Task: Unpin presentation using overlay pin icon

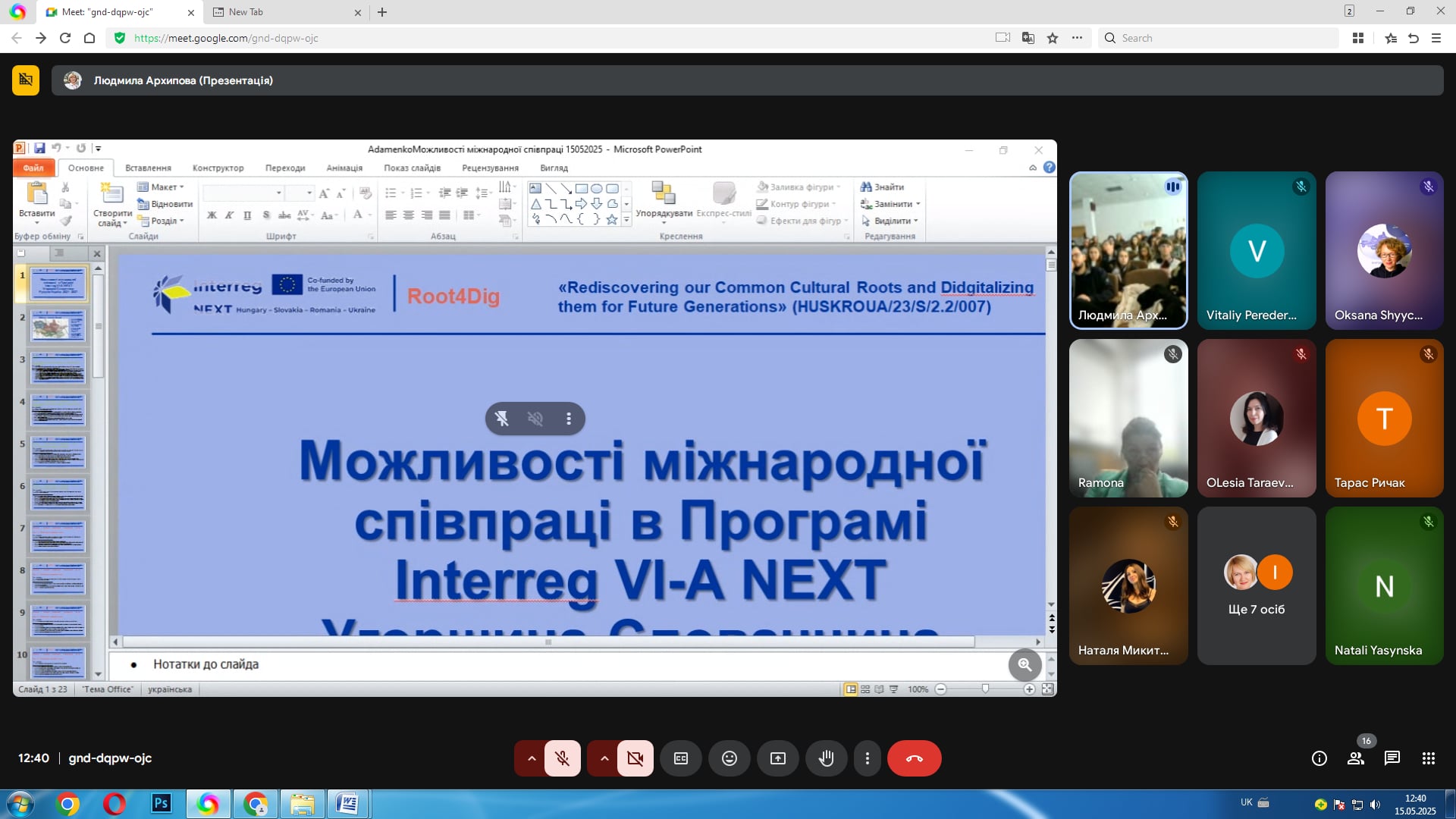Action: click(502, 419)
